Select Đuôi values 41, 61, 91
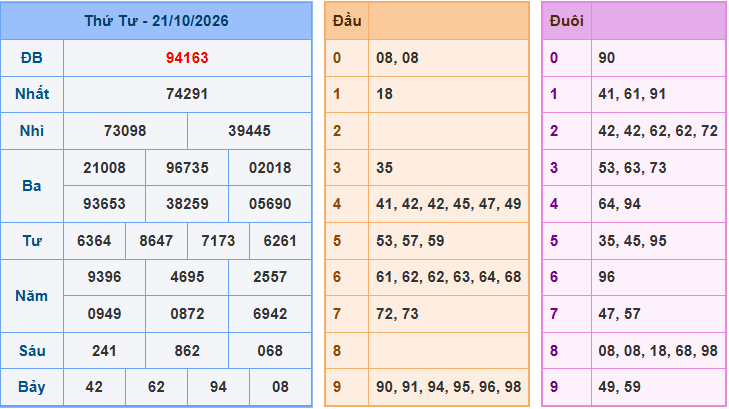Screen dimensions: 729x409 632,94
